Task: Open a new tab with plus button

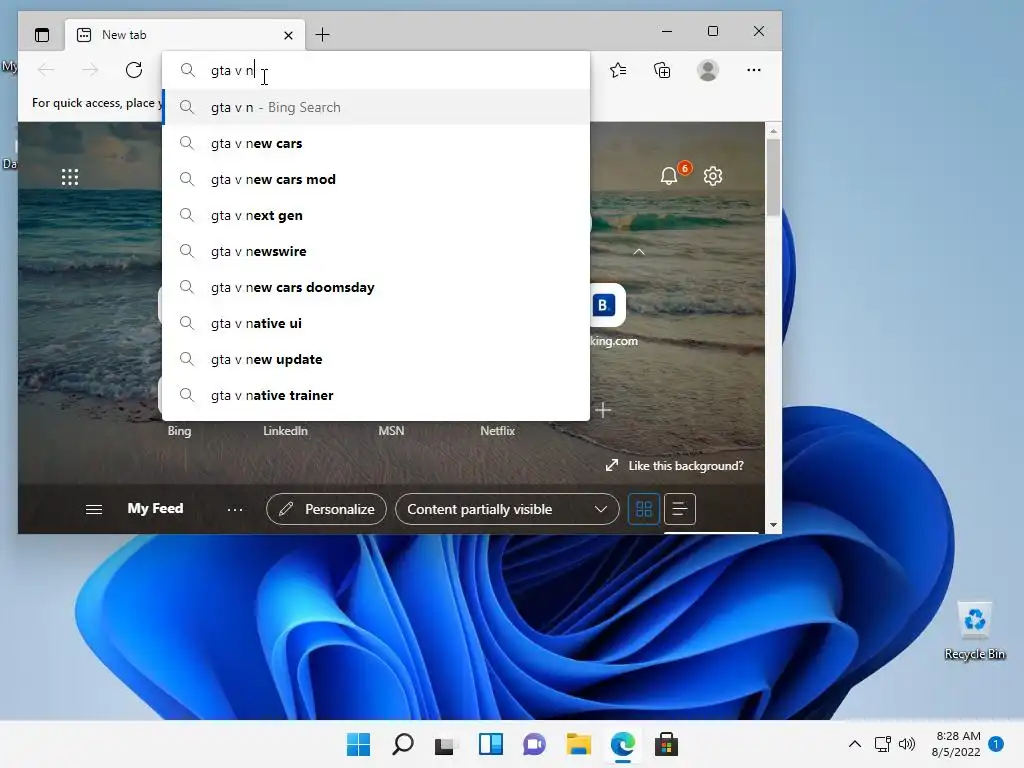Action: [323, 35]
